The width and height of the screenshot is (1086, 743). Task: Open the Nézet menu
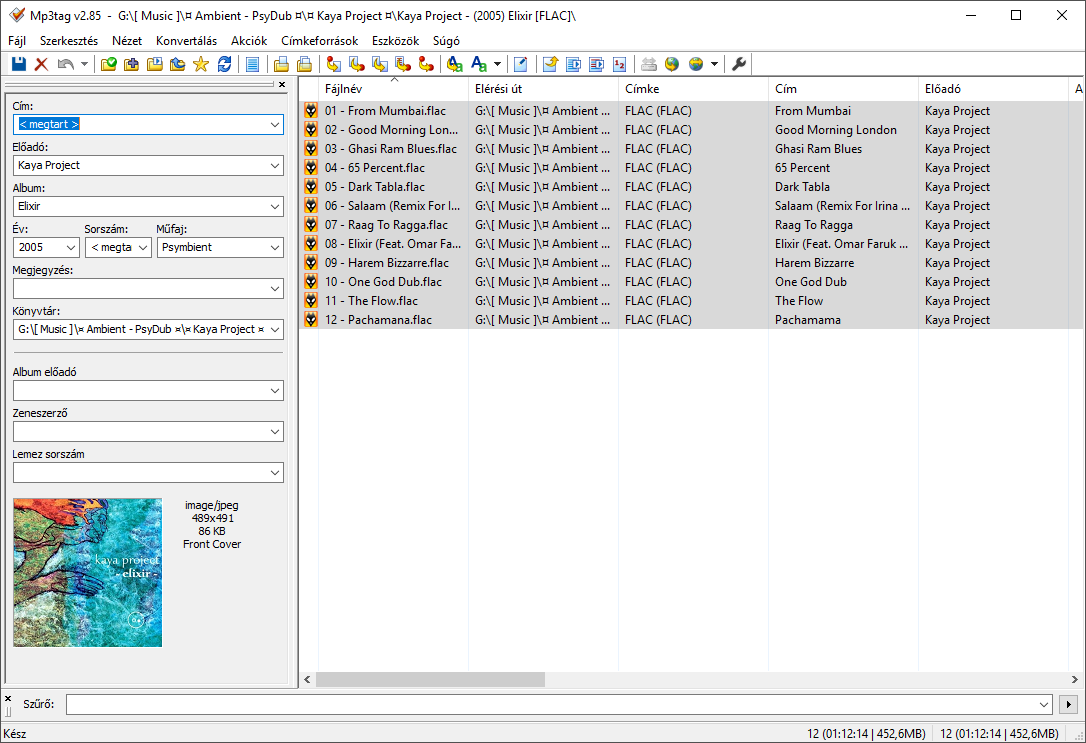pos(127,41)
